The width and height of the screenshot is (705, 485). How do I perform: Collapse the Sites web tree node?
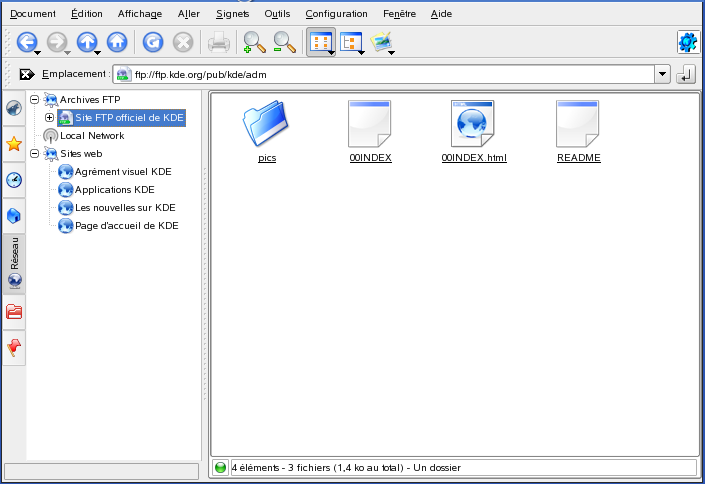35,153
